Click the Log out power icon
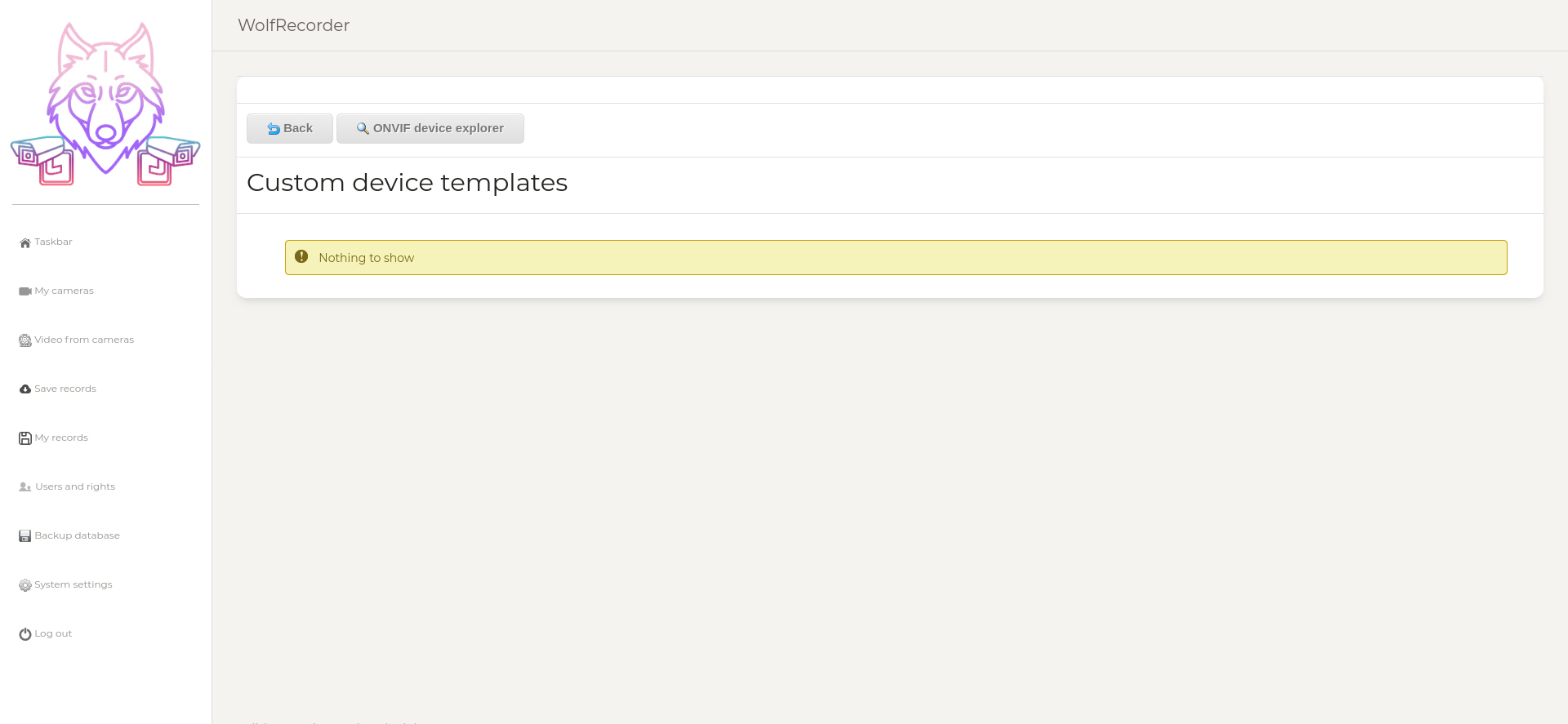 tap(25, 634)
